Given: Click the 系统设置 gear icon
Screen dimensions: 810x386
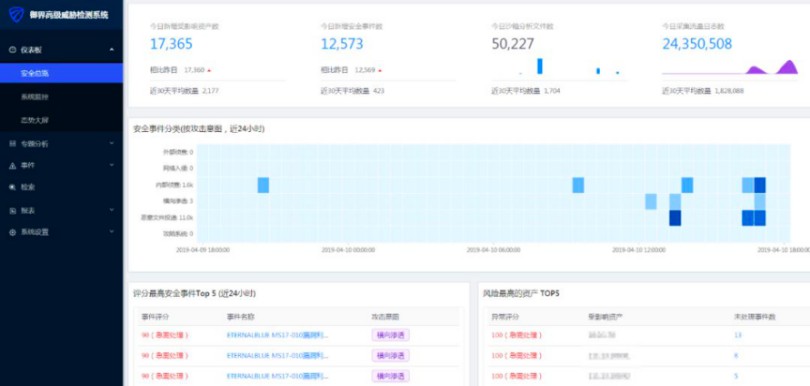Looking at the screenshot, I should 12,232.
